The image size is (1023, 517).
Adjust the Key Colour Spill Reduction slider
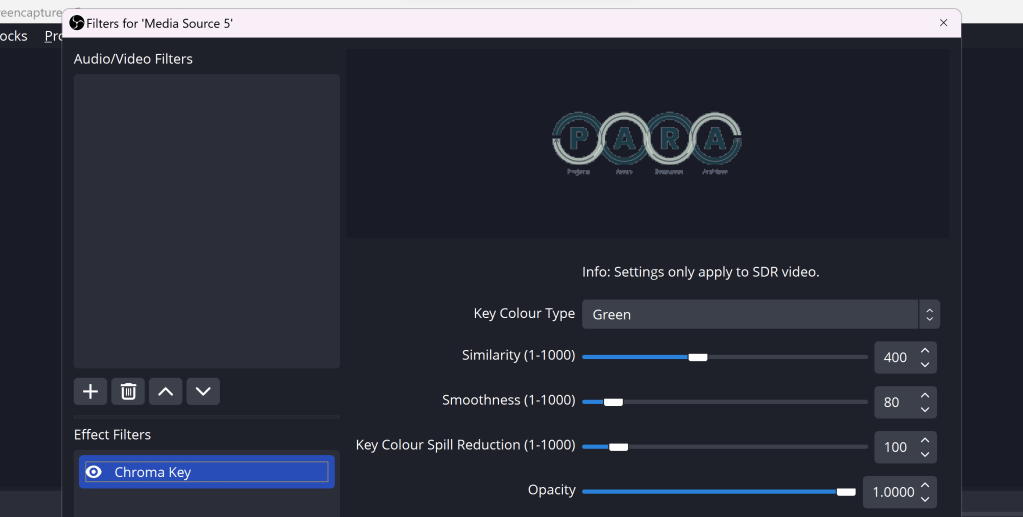pos(618,447)
